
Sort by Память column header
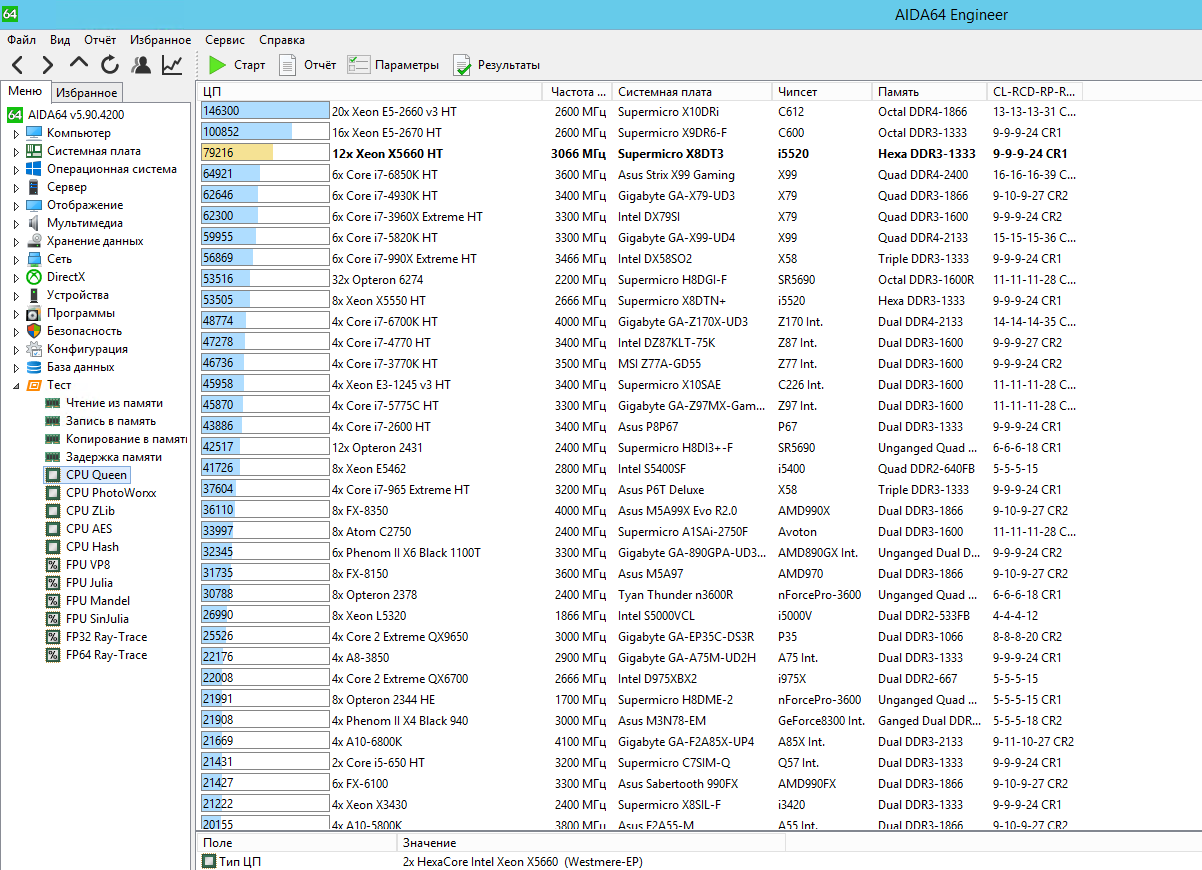(929, 91)
